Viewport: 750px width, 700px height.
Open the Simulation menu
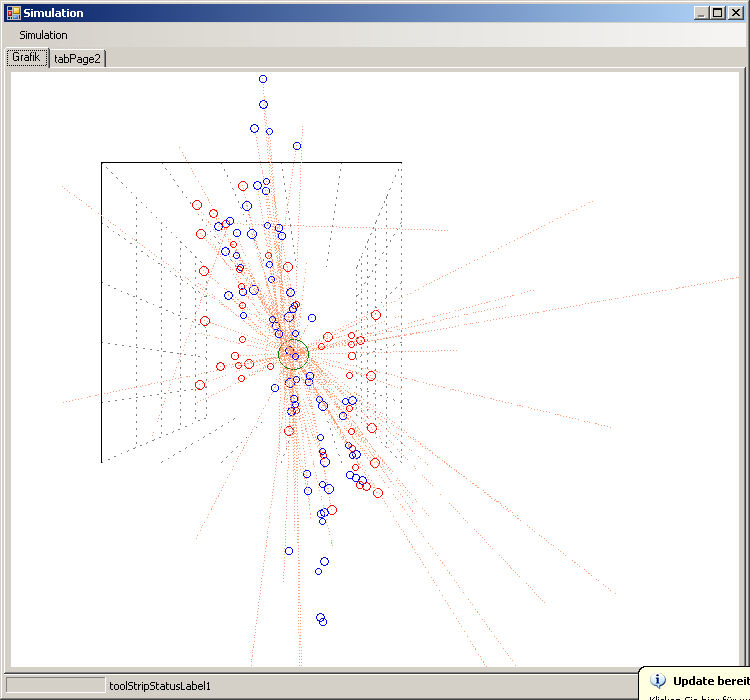(43, 35)
